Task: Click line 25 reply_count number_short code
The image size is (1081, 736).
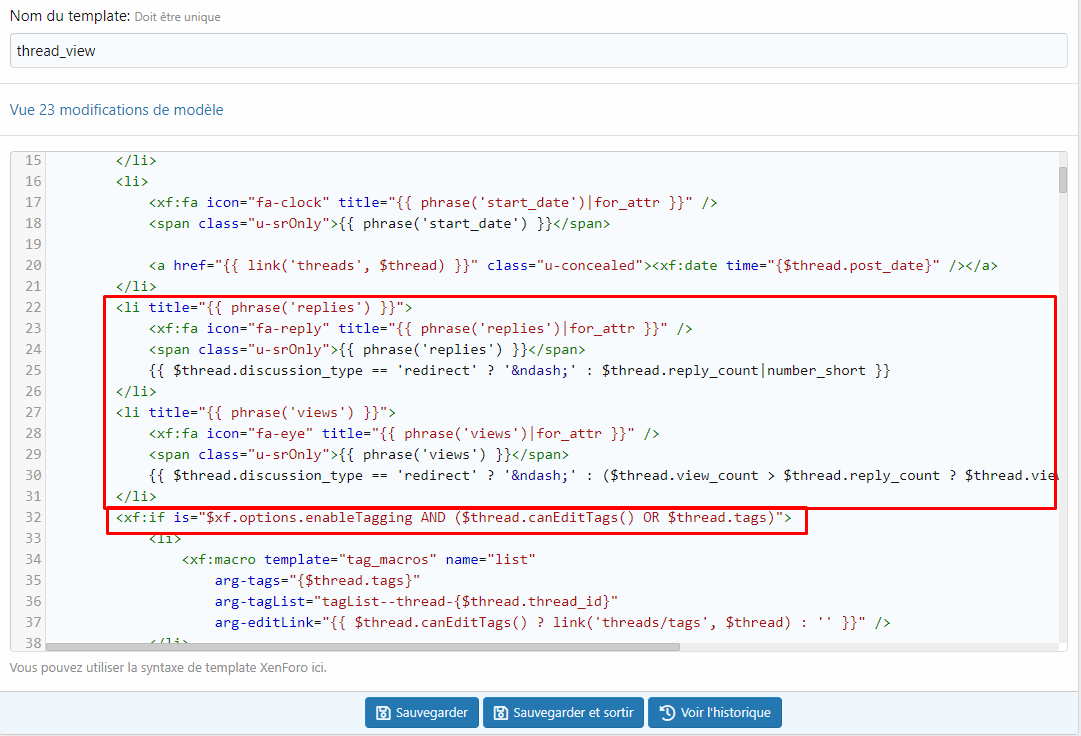Action: (519, 371)
